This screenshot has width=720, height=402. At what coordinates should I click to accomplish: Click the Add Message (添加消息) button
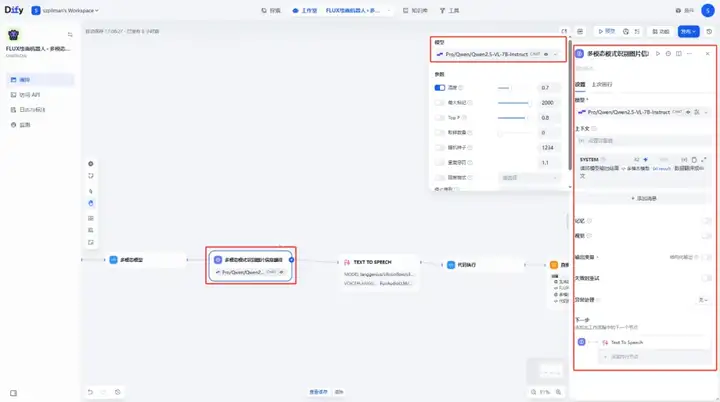(x=643, y=198)
